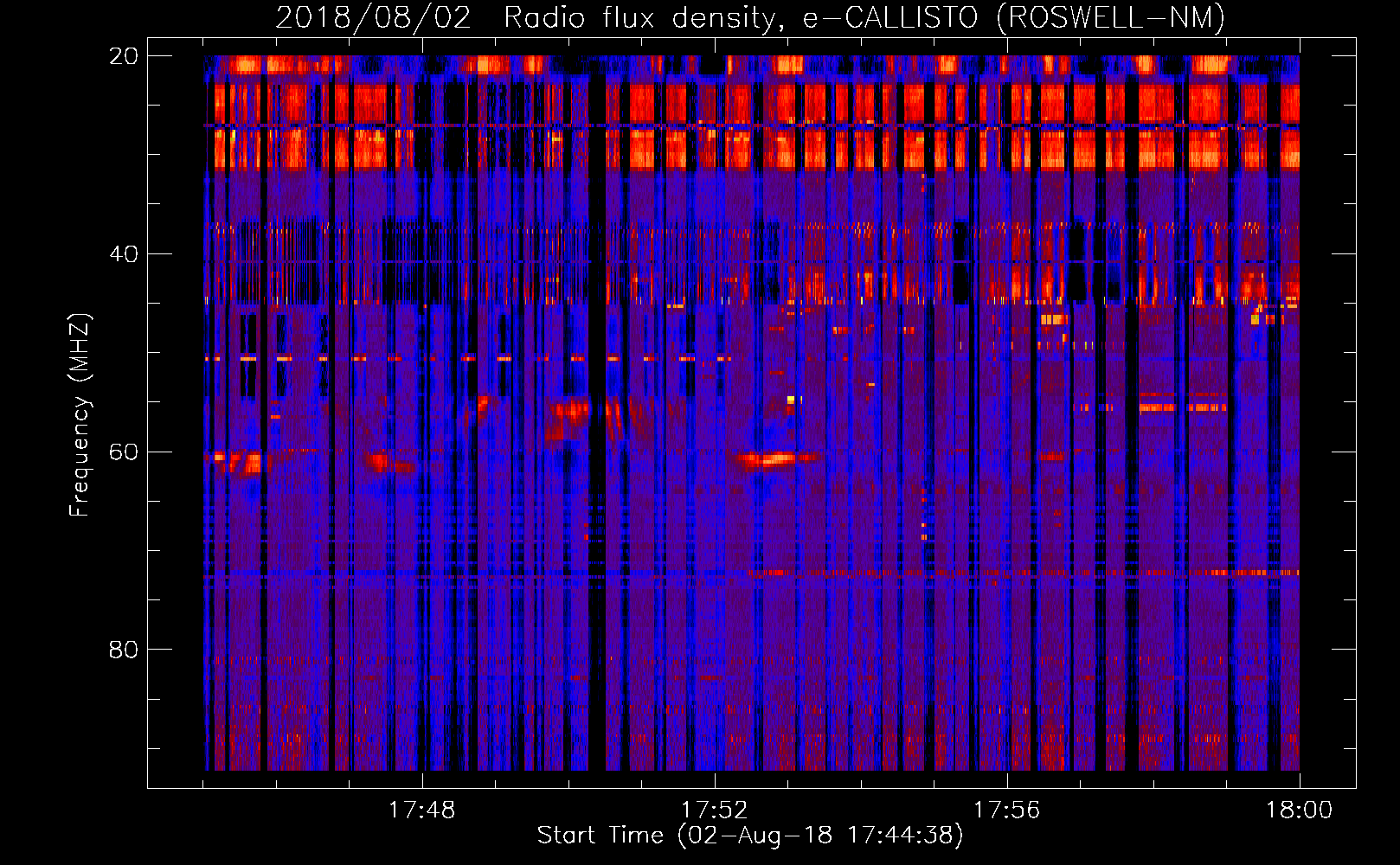Click the '17:56' time tick label
This screenshot has width=1400, height=865.
coord(1006,811)
